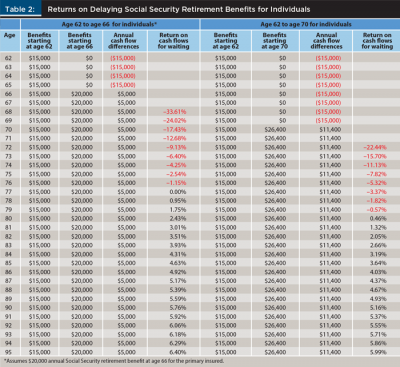
Task: Click the 'Age 62 to age 70 for individuals' header
Action: click(306, 24)
